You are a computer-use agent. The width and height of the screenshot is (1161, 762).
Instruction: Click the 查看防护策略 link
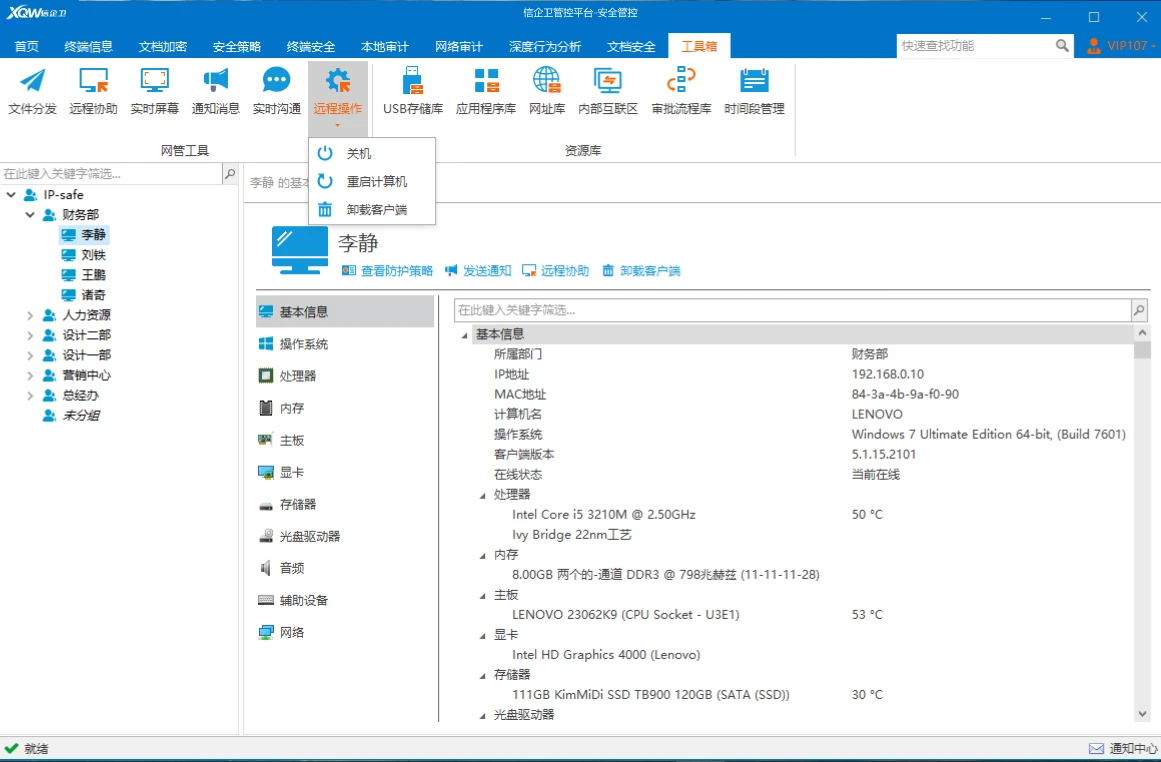pos(387,270)
